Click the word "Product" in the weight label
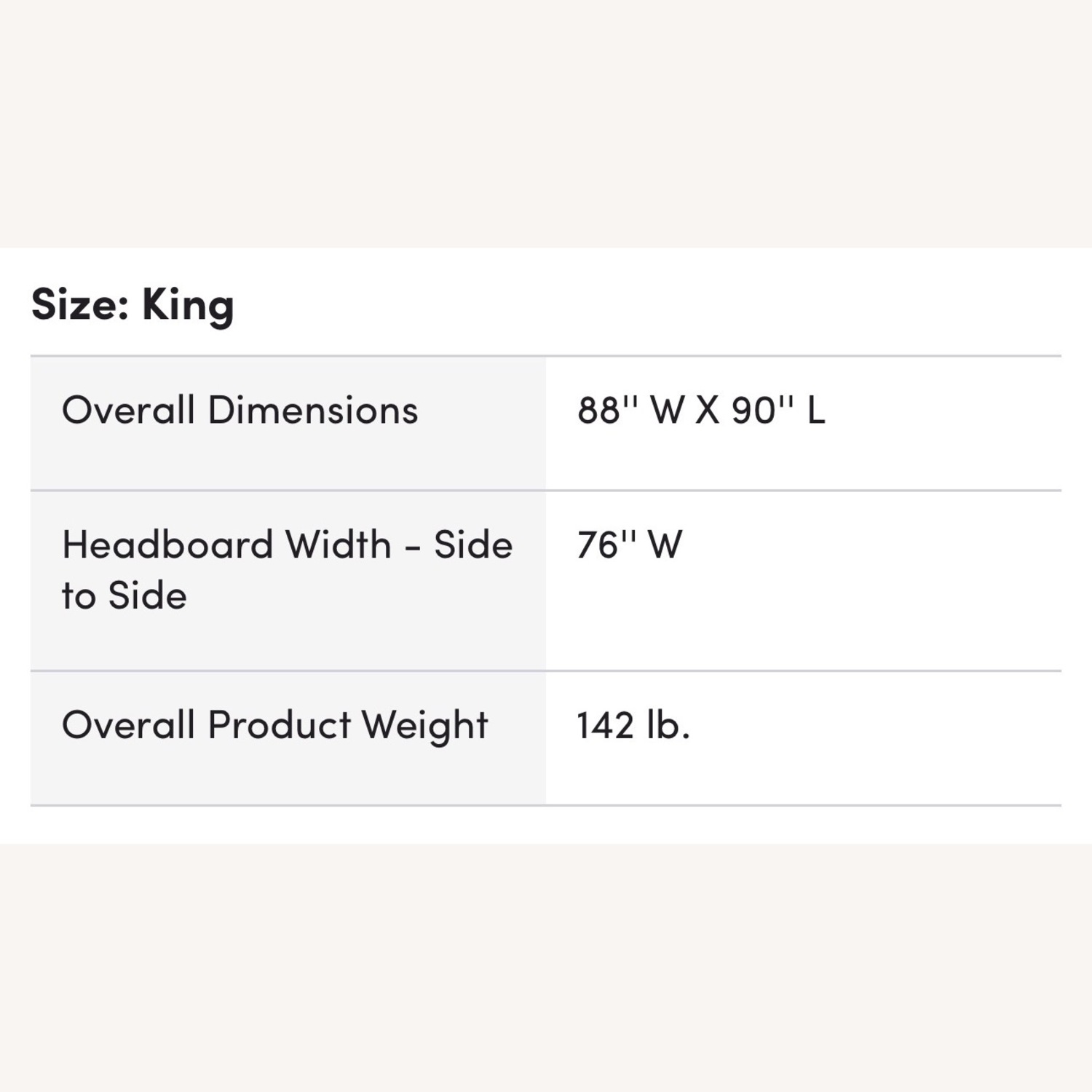1092x1092 pixels. pyautogui.click(x=280, y=725)
